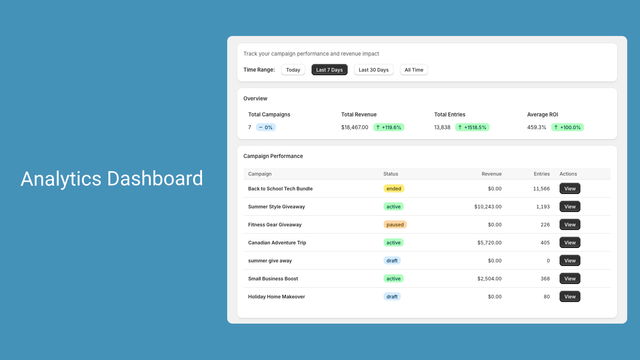Click Summer Style Giveaway's active badge
The height and width of the screenshot is (360, 640).
[x=393, y=207]
